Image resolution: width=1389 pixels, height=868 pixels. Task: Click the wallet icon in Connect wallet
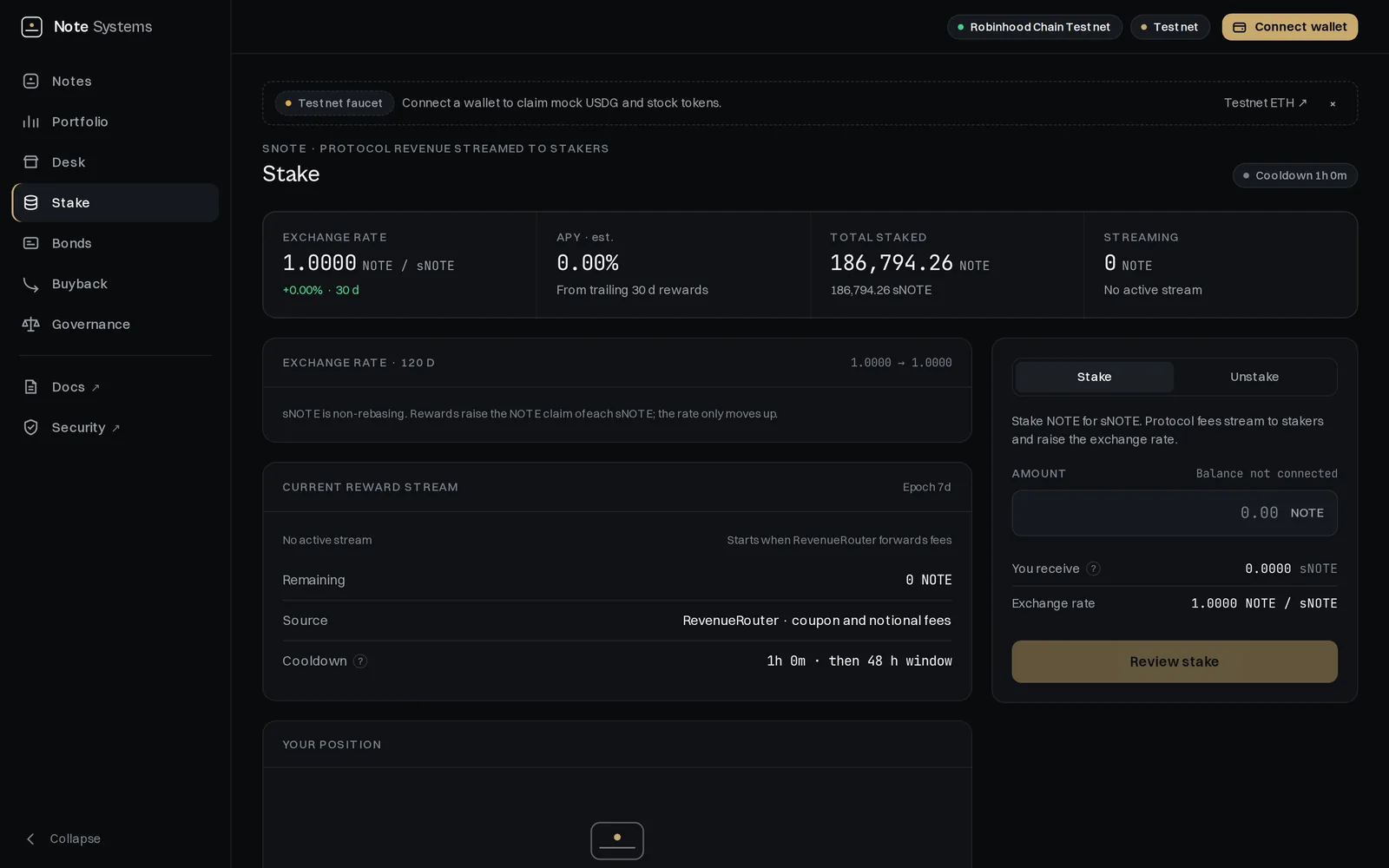pos(1240,27)
